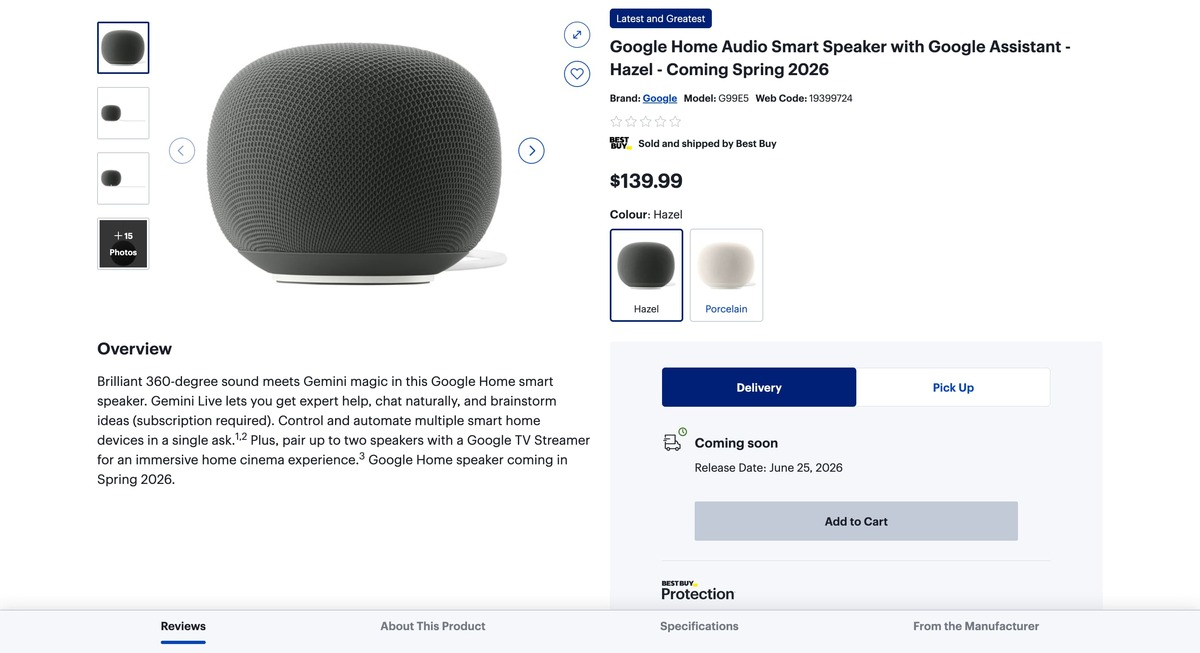1200x653 pixels.
Task: Save product with the heart wishlist icon
Action: [x=577, y=73]
